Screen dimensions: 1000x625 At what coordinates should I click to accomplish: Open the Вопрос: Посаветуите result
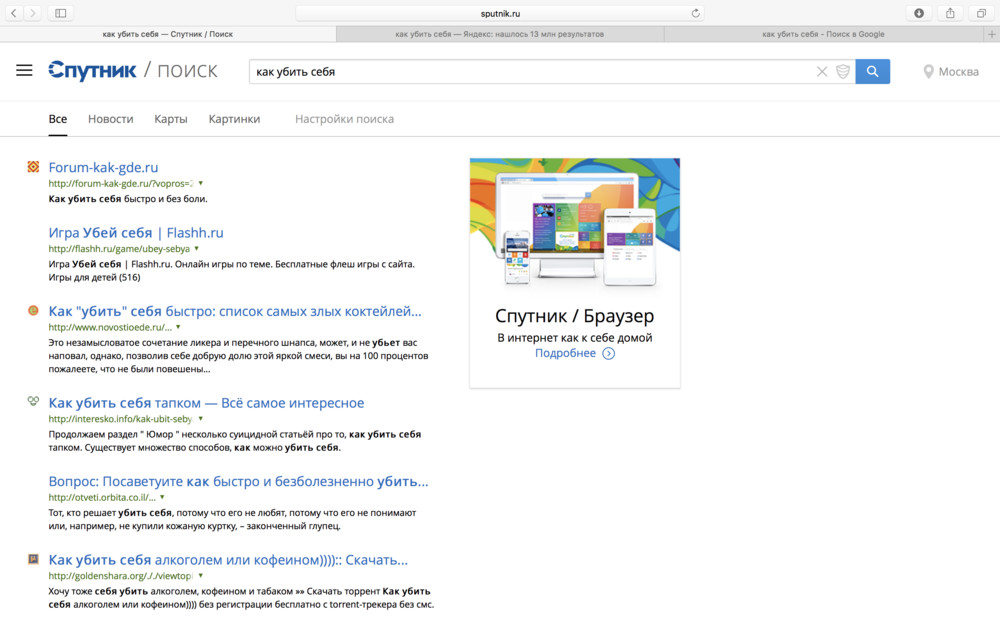pos(239,482)
